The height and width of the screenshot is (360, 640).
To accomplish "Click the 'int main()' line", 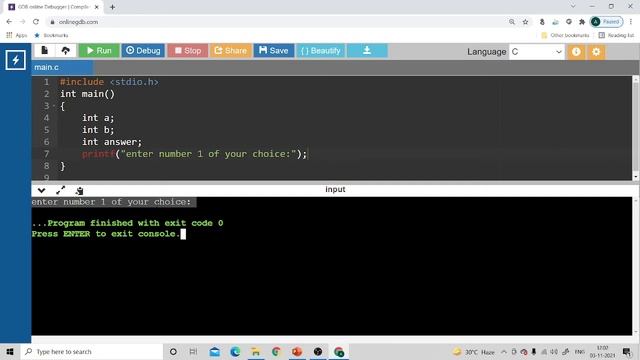I will point(87,94).
